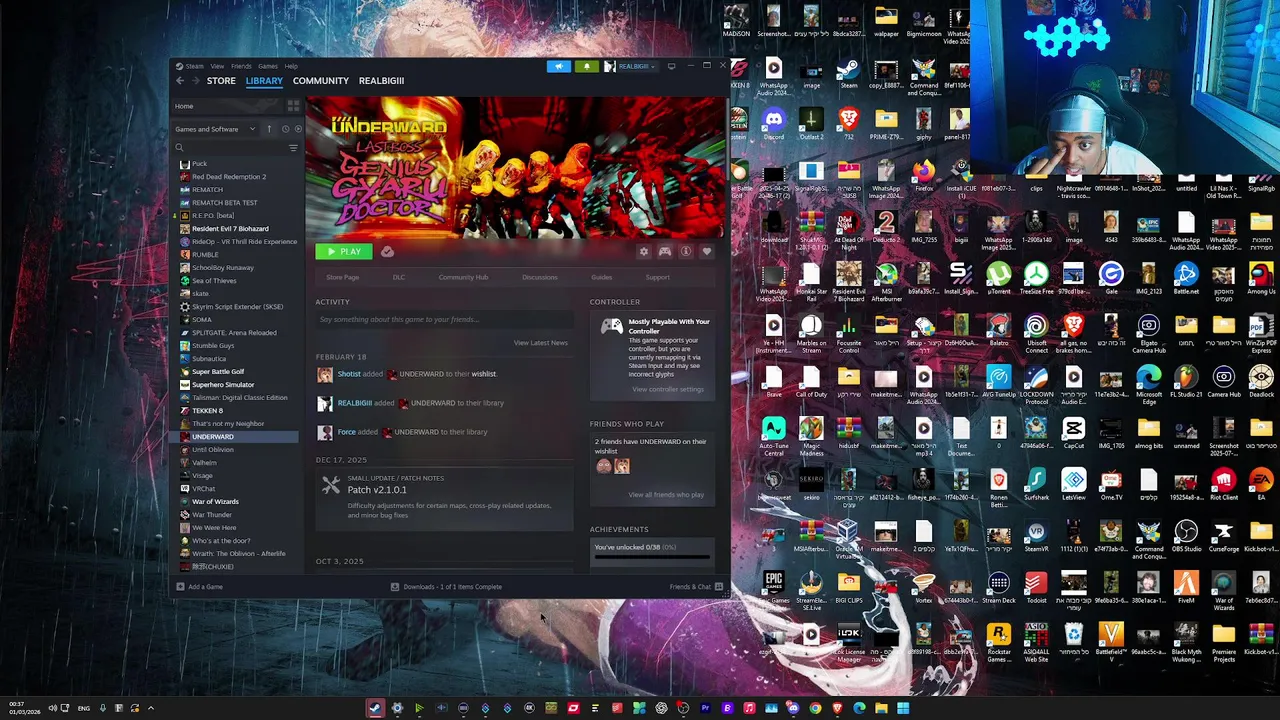Open advanced filter options icon

click(293, 148)
